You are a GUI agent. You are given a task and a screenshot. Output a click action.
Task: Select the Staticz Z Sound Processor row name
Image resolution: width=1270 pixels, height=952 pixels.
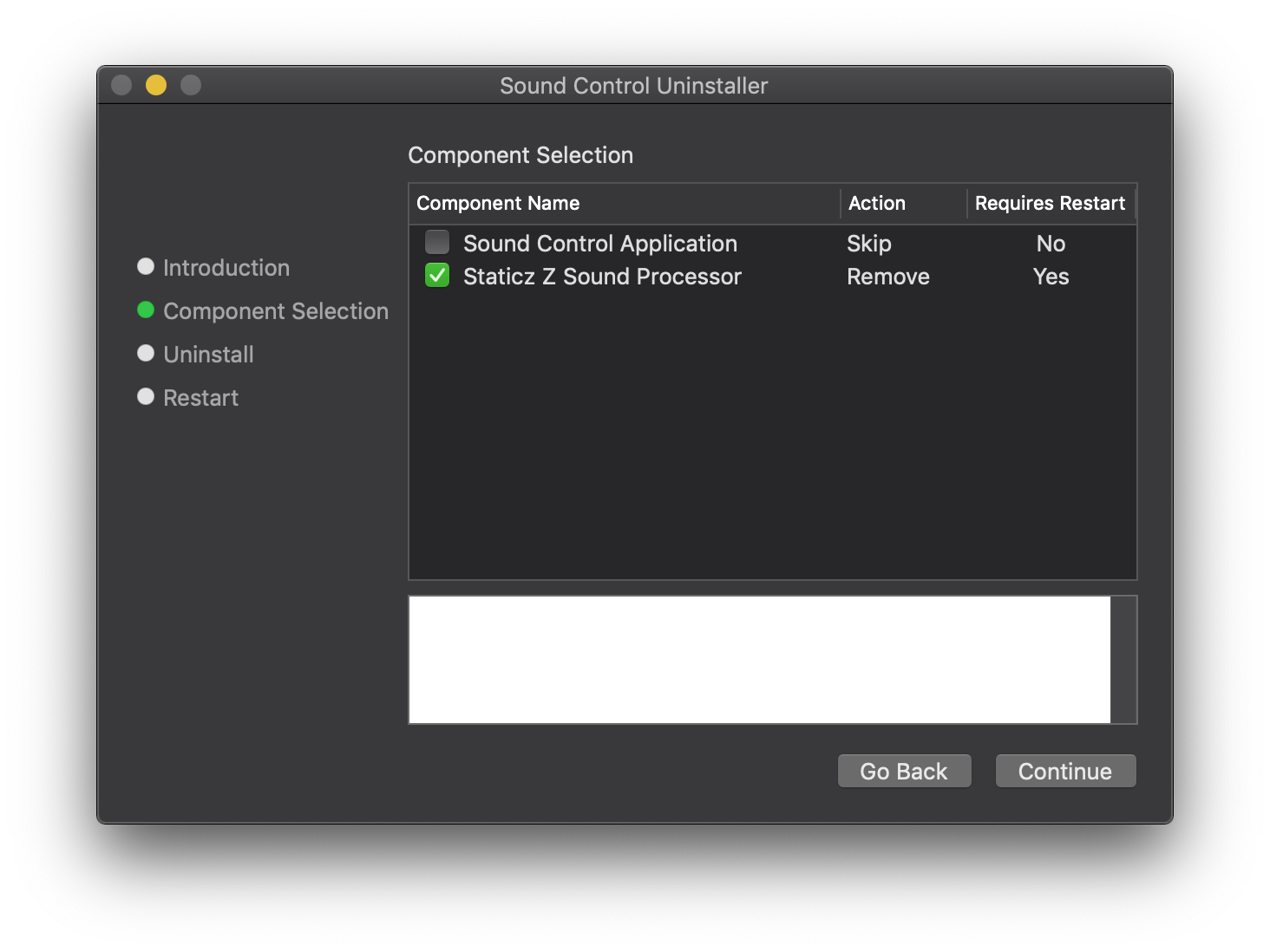point(602,277)
